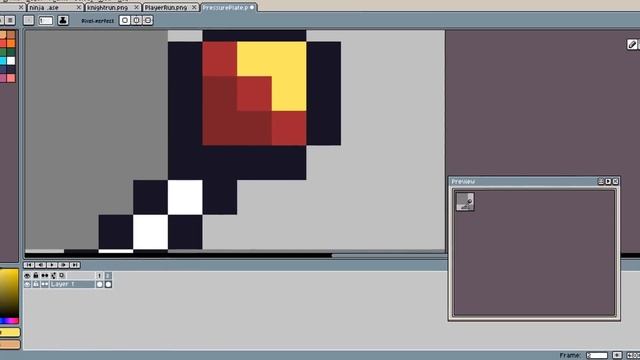The width and height of the screenshot is (640, 360).
Task: Lock Layer 1 using its padlock icon
Action: coord(36,284)
